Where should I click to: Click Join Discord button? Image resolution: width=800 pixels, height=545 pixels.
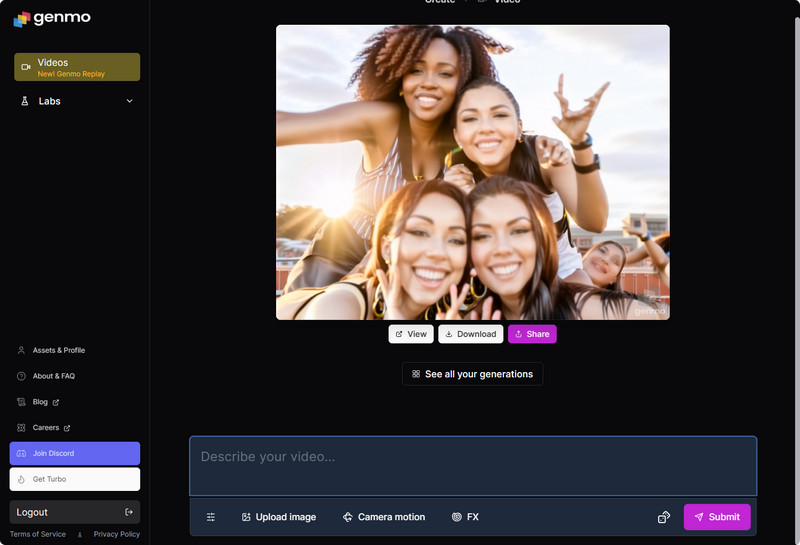point(75,453)
